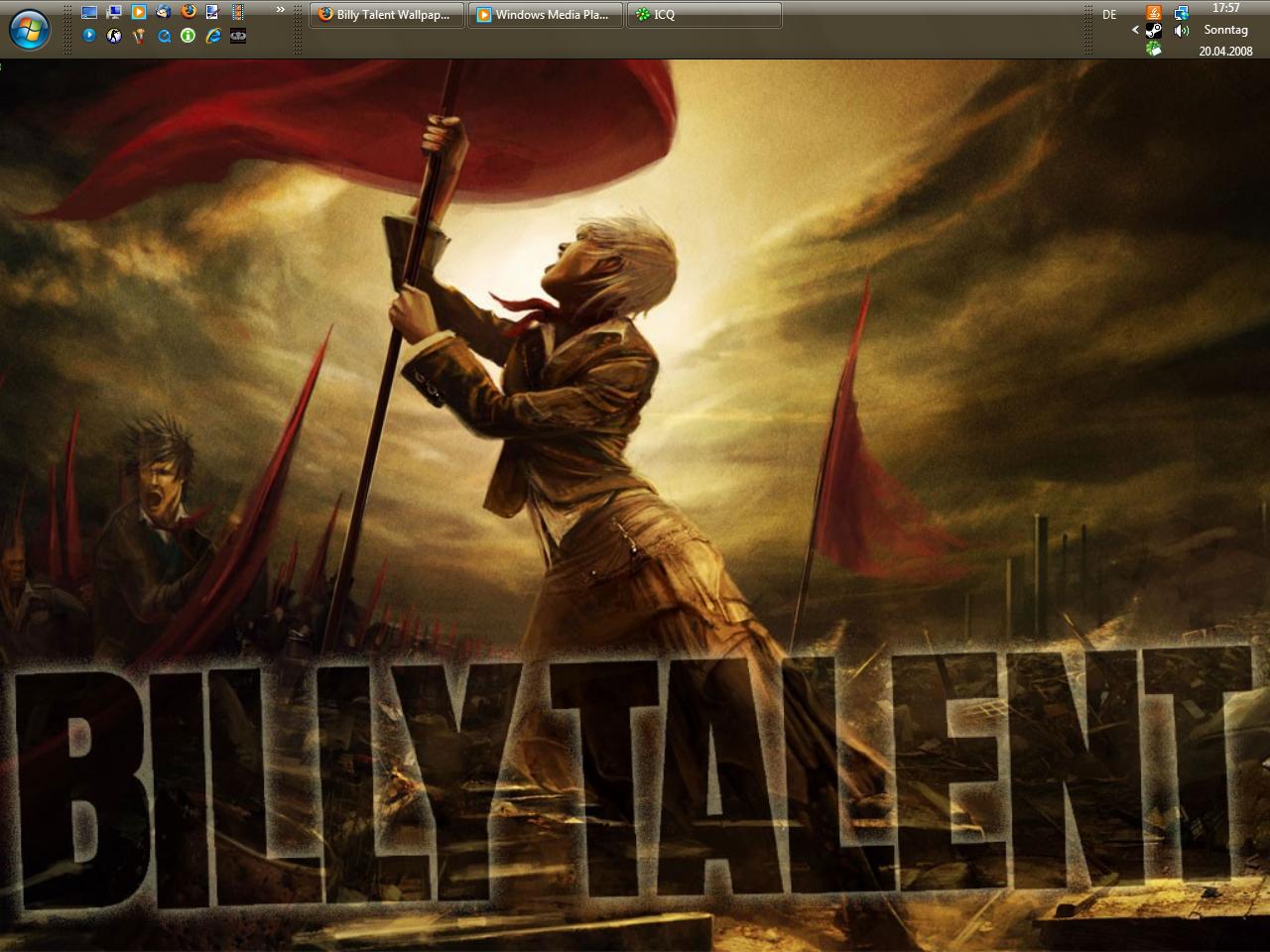
Task: Switch to Billy Talent Wallpaper Firefox window
Action: pos(386,15)
